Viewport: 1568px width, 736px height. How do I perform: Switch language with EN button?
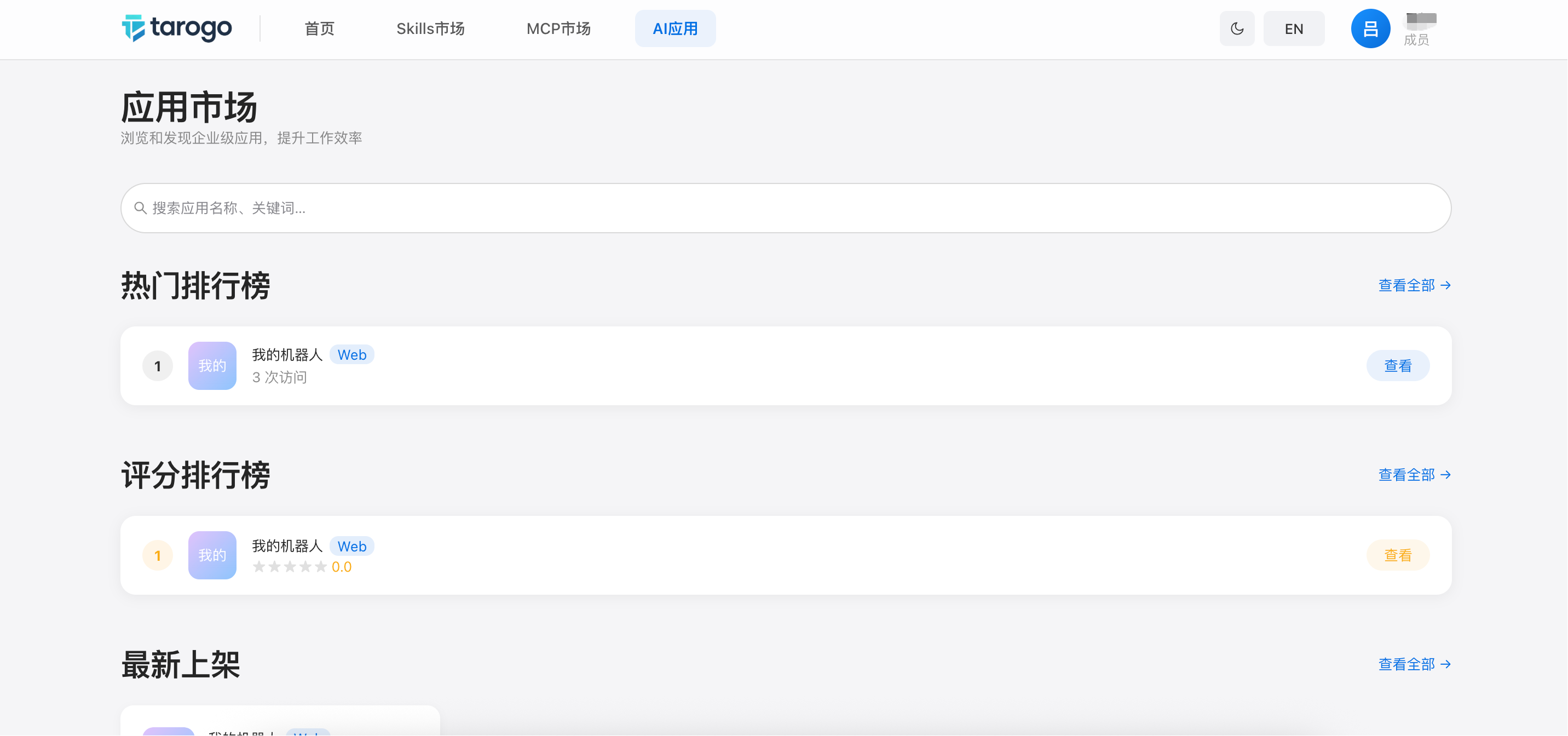[x=1294, y=28]
